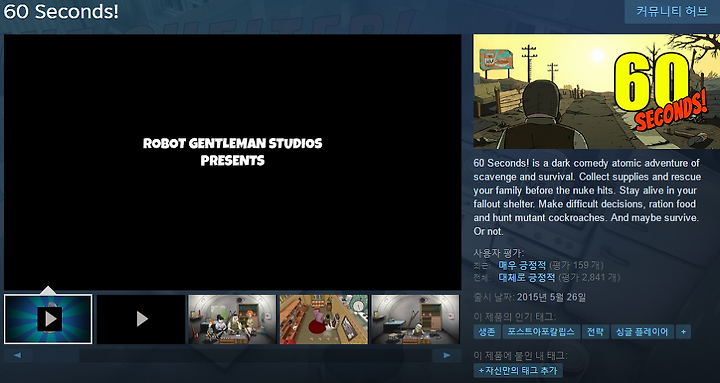Click the thumbnail strip scrollbar handle
The height and width of the screenshot is (383, 720).
pos(56,355)
